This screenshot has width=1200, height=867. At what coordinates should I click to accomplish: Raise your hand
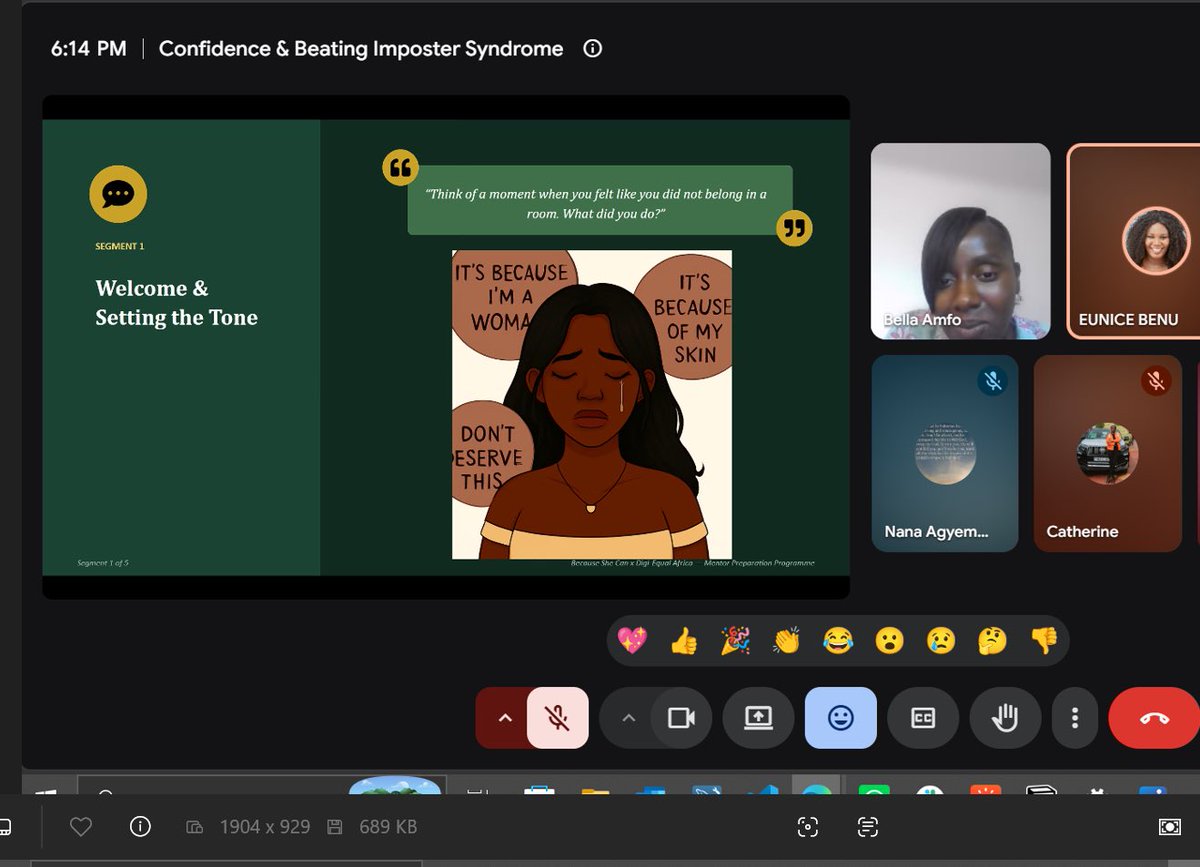1005,718
